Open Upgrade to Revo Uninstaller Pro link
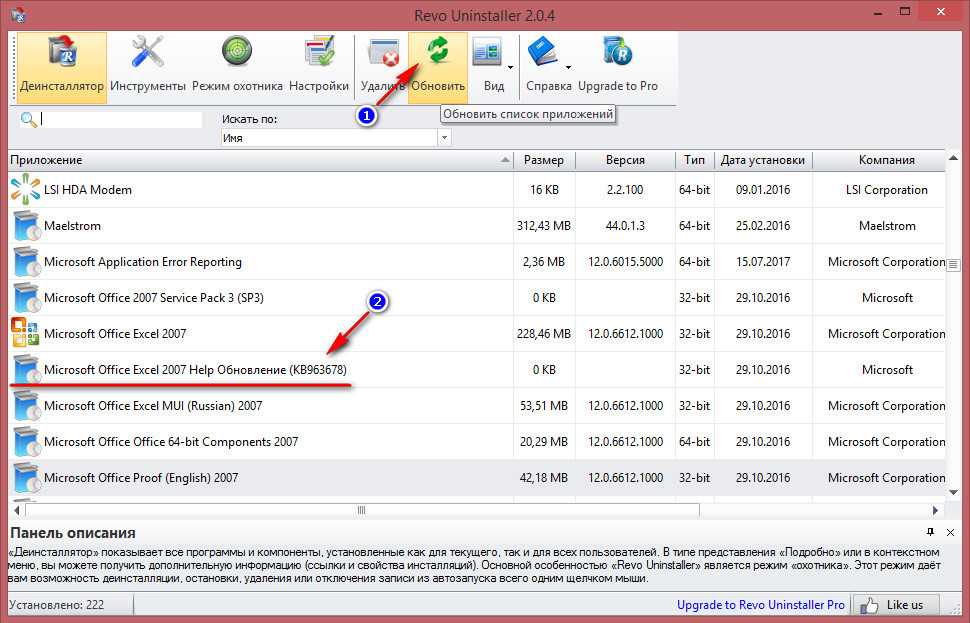This screenshot has width=970, height=623. 760,605
